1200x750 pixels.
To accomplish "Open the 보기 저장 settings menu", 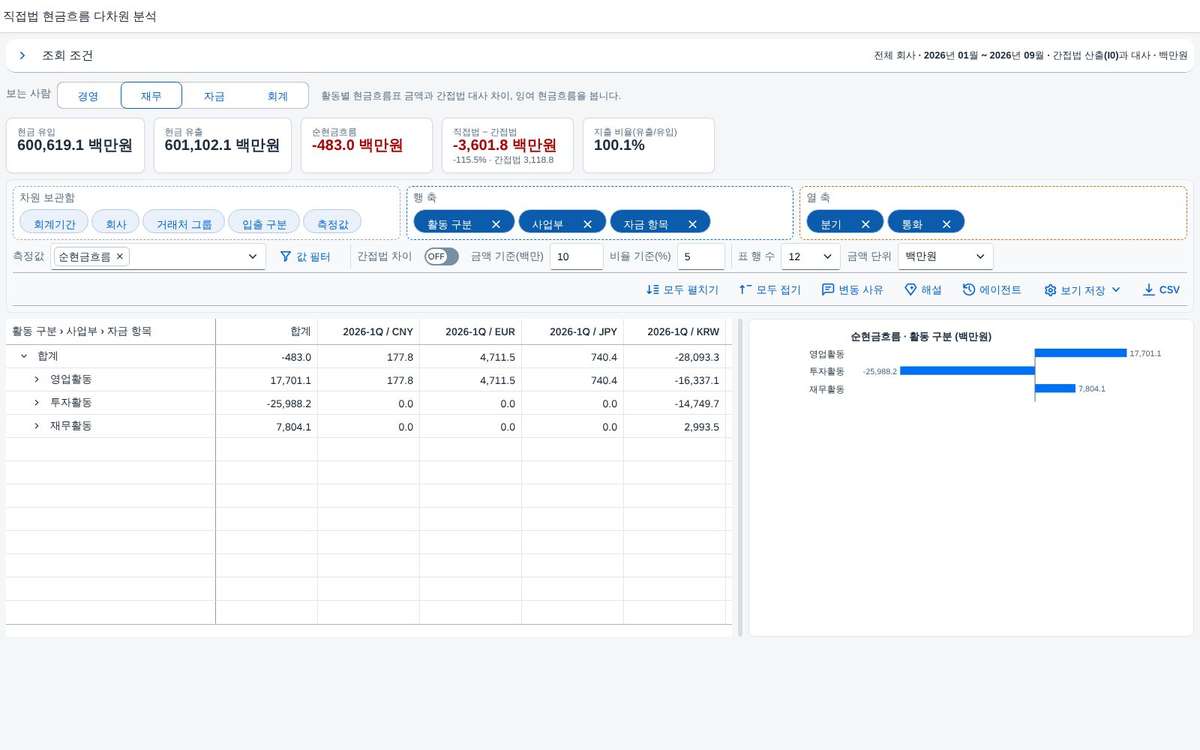I will (x=1082, y=290).
